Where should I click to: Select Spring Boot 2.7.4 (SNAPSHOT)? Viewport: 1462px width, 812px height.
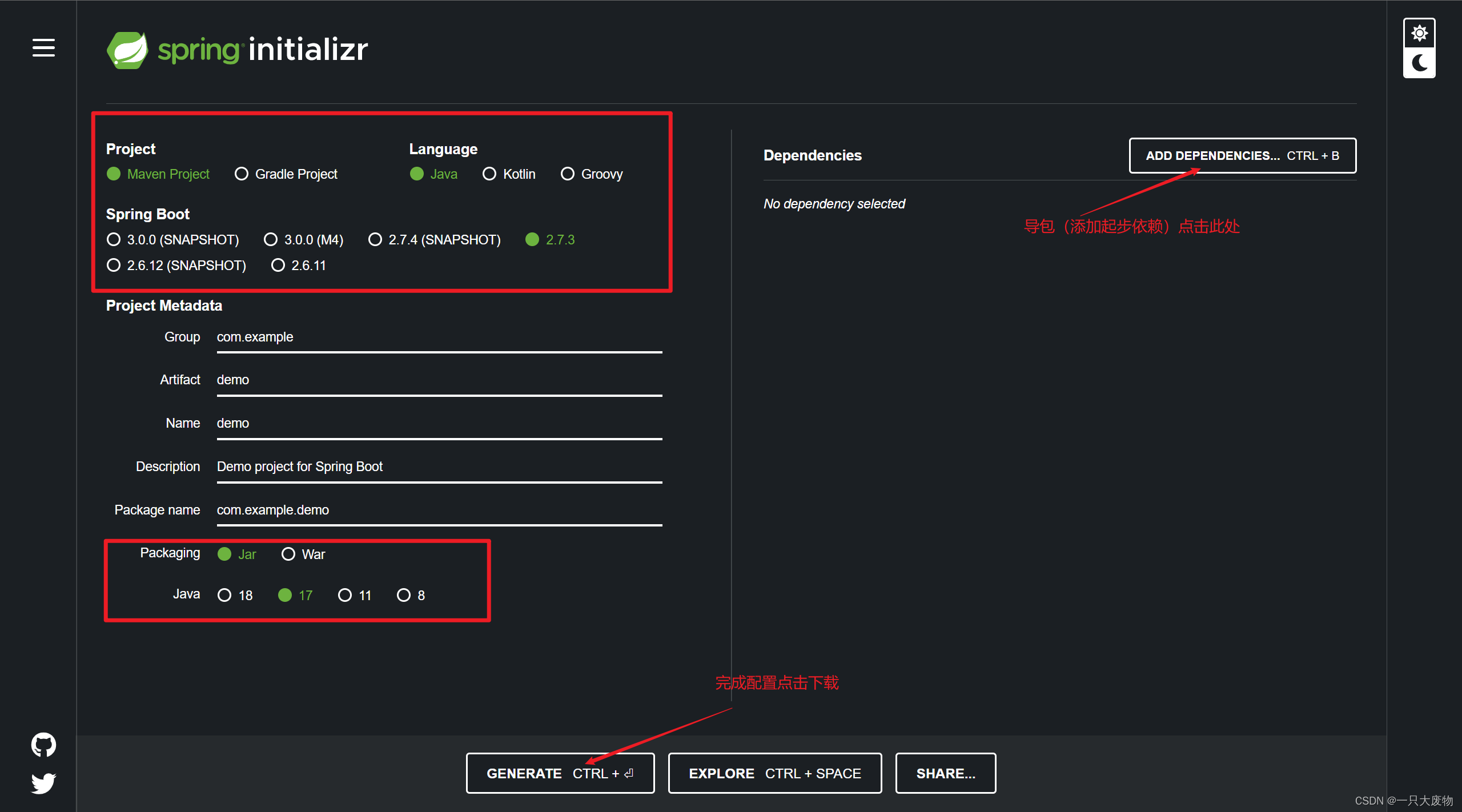[435, 240]
